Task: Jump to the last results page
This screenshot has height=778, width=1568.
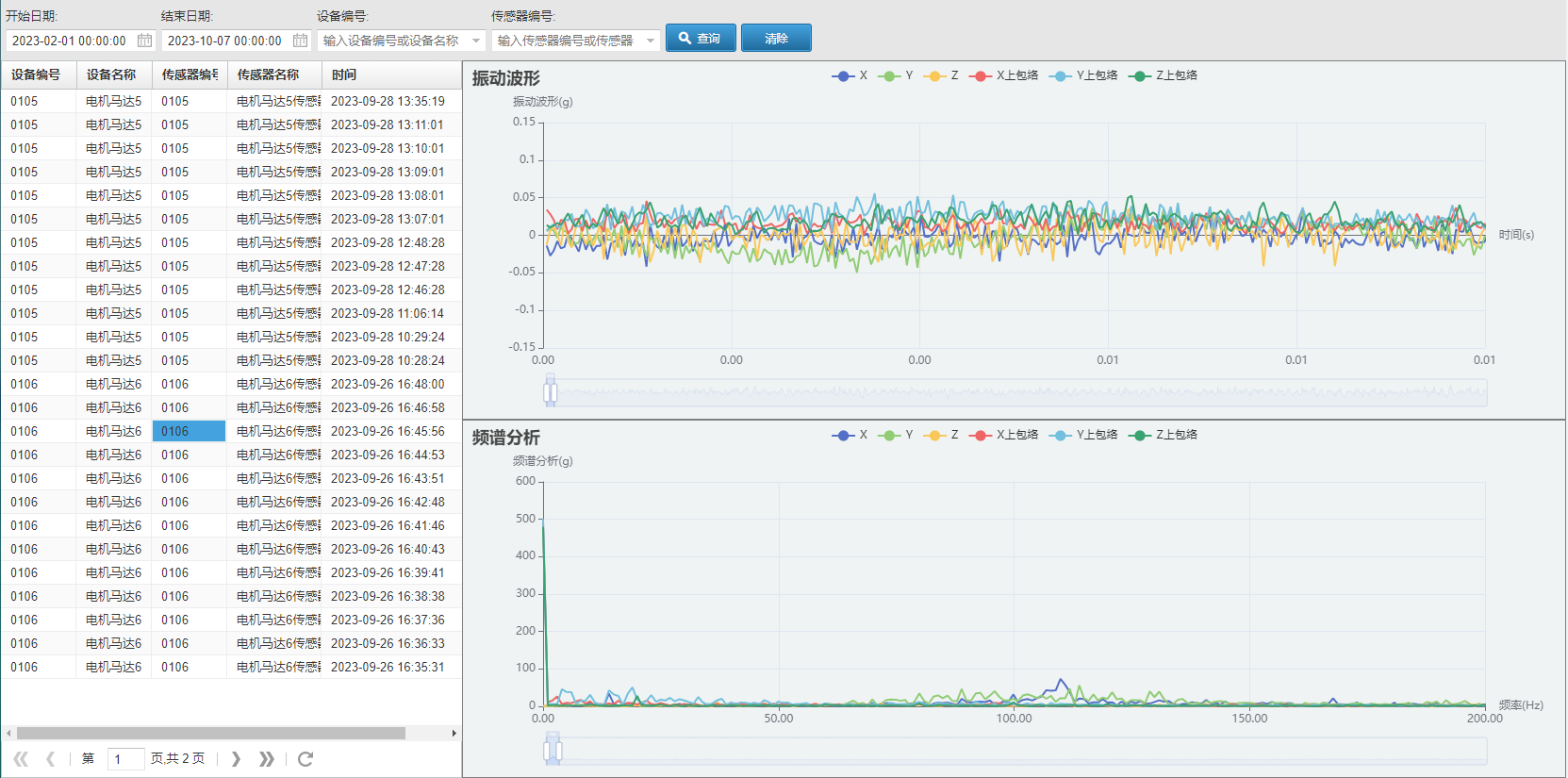Action: tap(267, 759)
